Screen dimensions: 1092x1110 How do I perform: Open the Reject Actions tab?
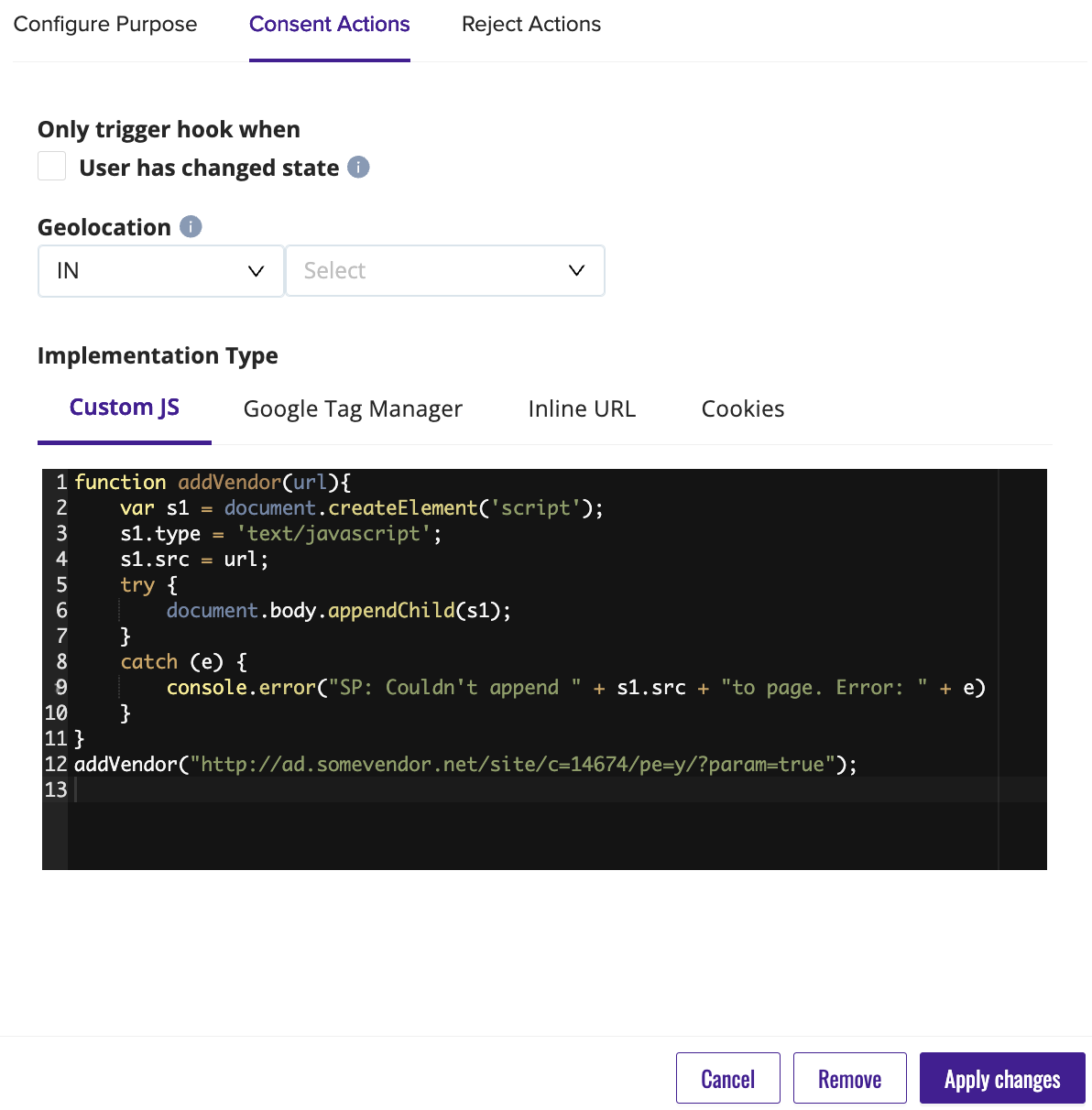click(x=531, y=25)
